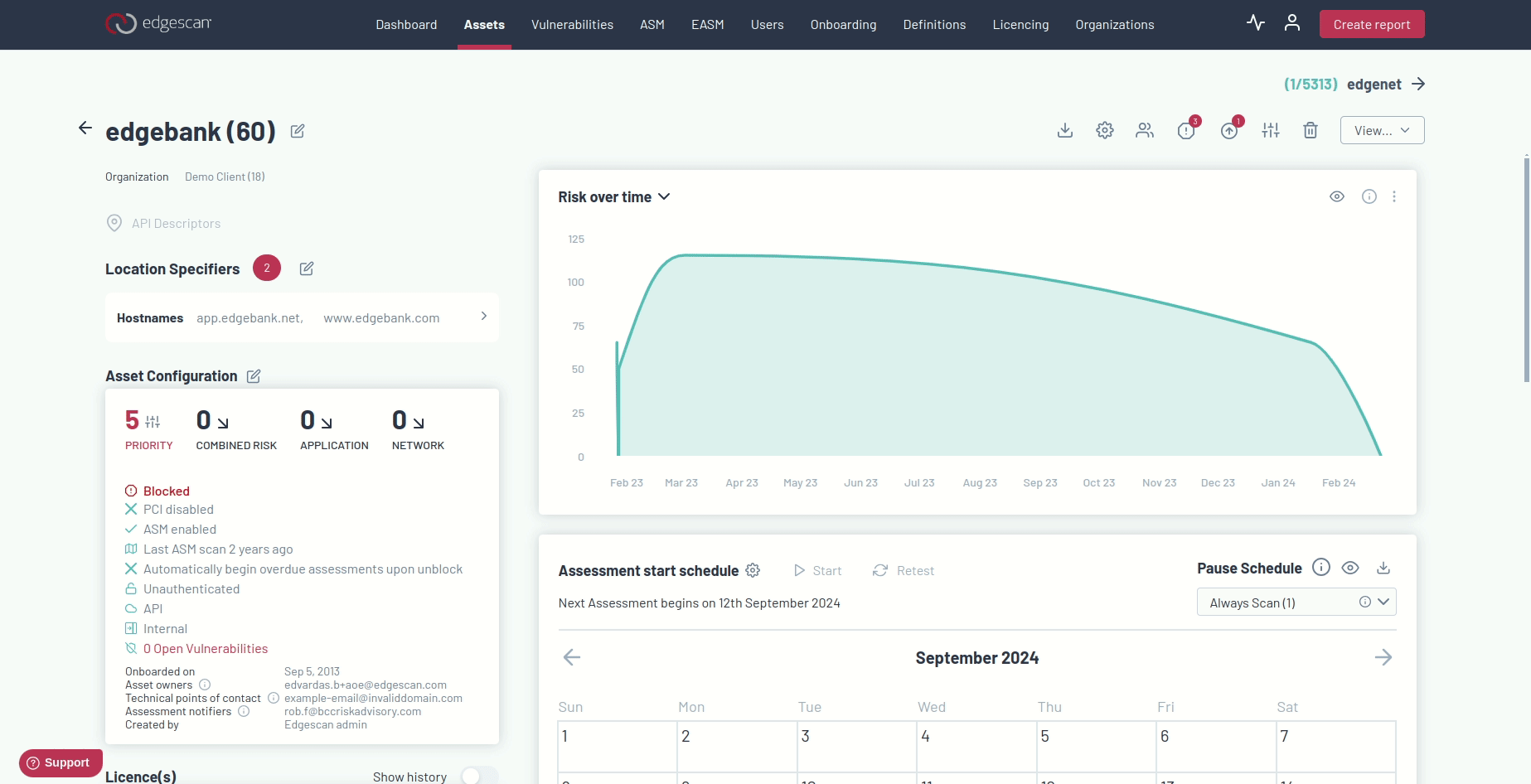Click the download icon in asset toolbar

[x=1065, y=130]
